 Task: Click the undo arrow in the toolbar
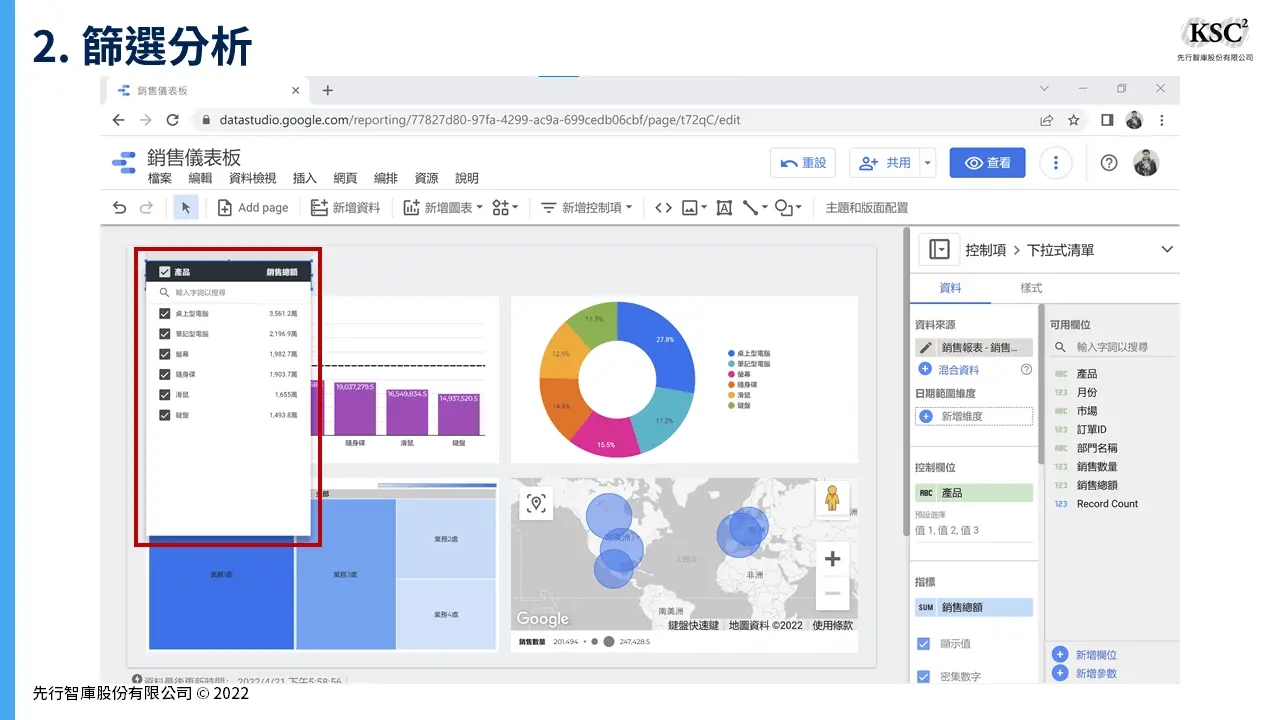point(120,208)
